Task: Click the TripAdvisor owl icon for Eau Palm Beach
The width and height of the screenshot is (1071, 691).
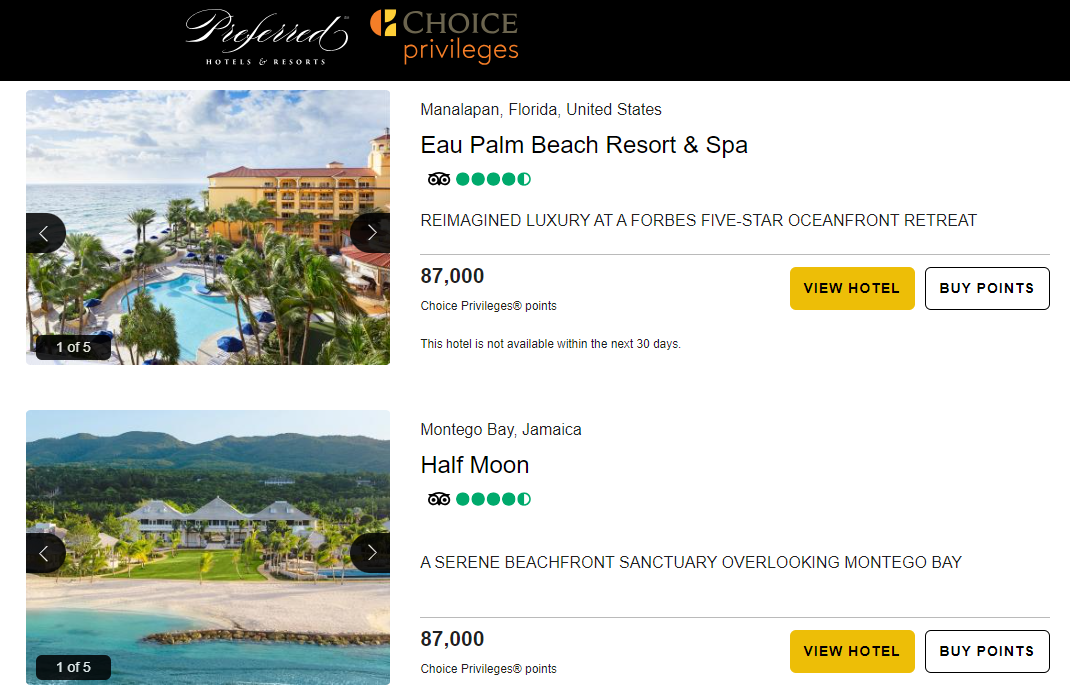Action: coord(437,178)
